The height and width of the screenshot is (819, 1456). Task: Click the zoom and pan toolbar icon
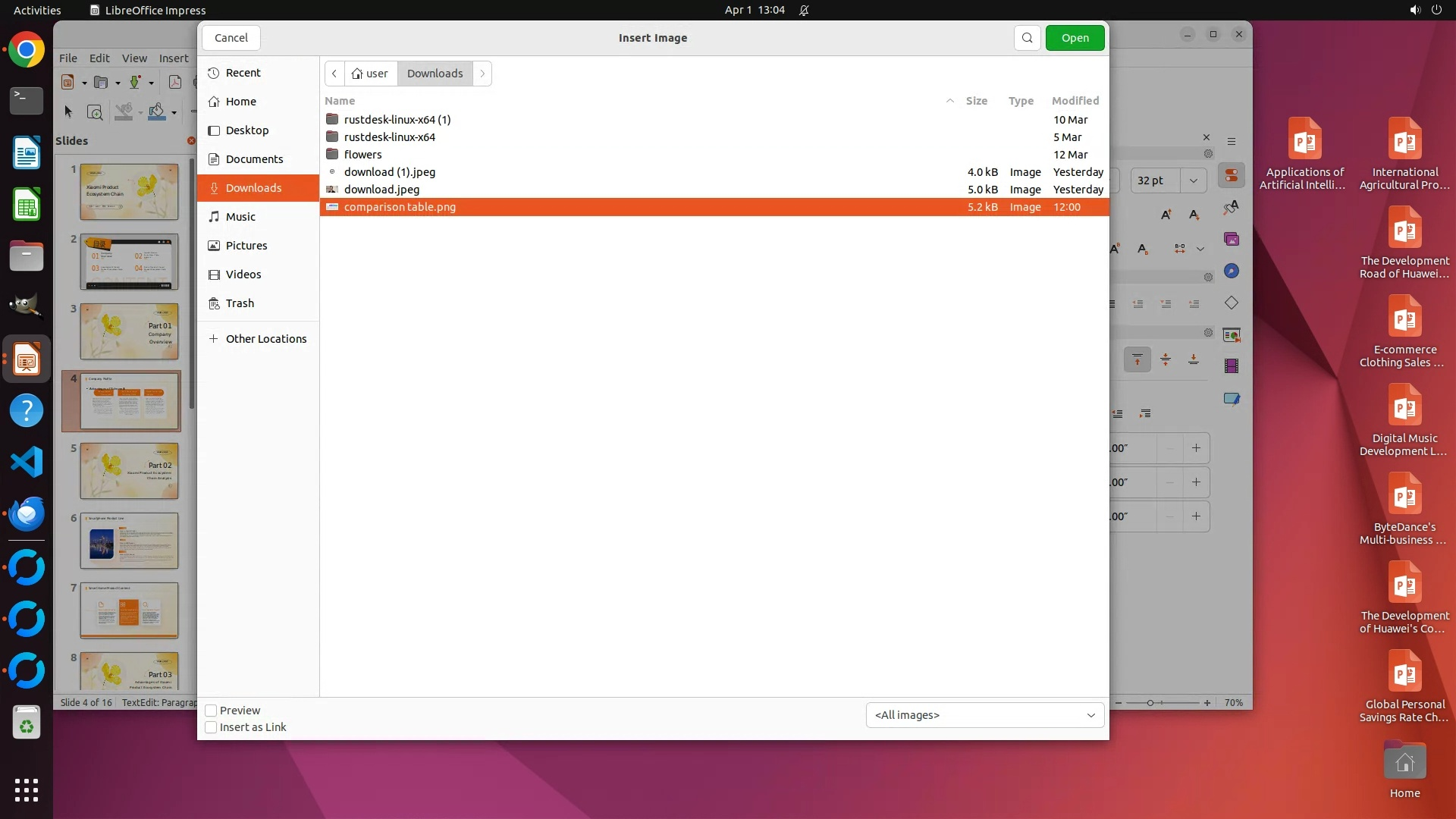tap(95, 112)
